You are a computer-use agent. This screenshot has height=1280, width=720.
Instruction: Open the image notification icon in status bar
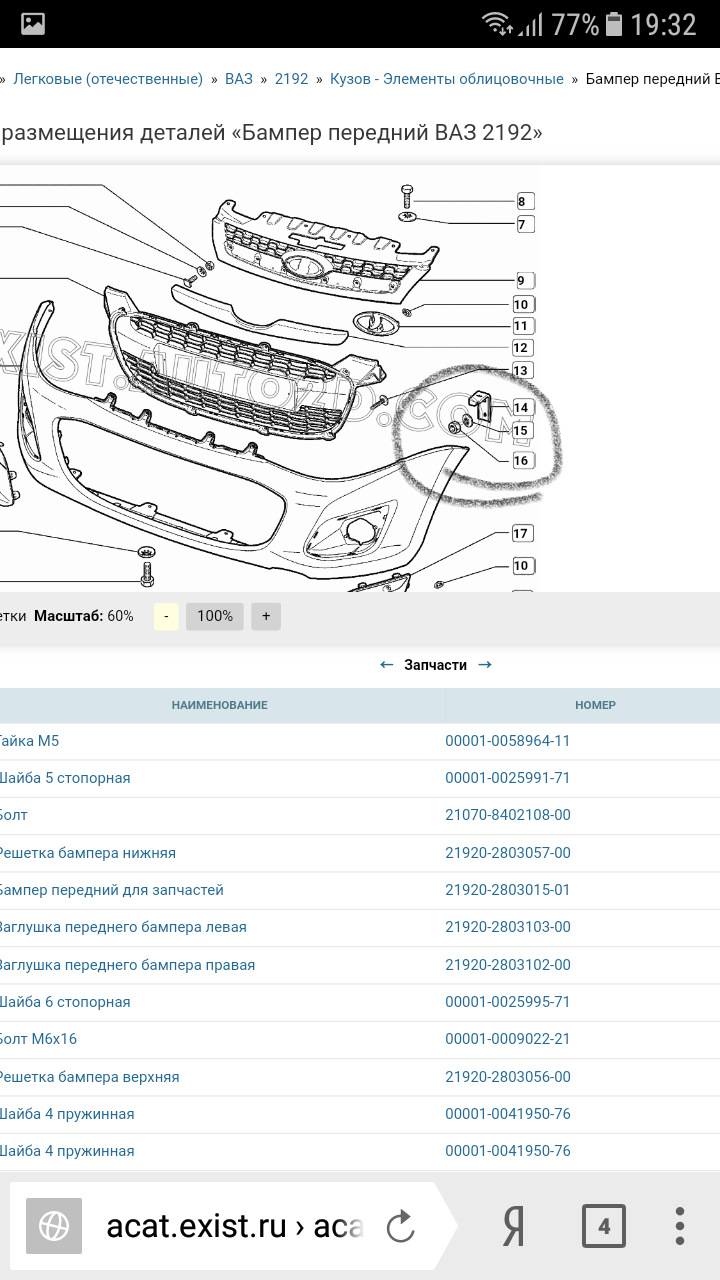(x=33, y=24)
